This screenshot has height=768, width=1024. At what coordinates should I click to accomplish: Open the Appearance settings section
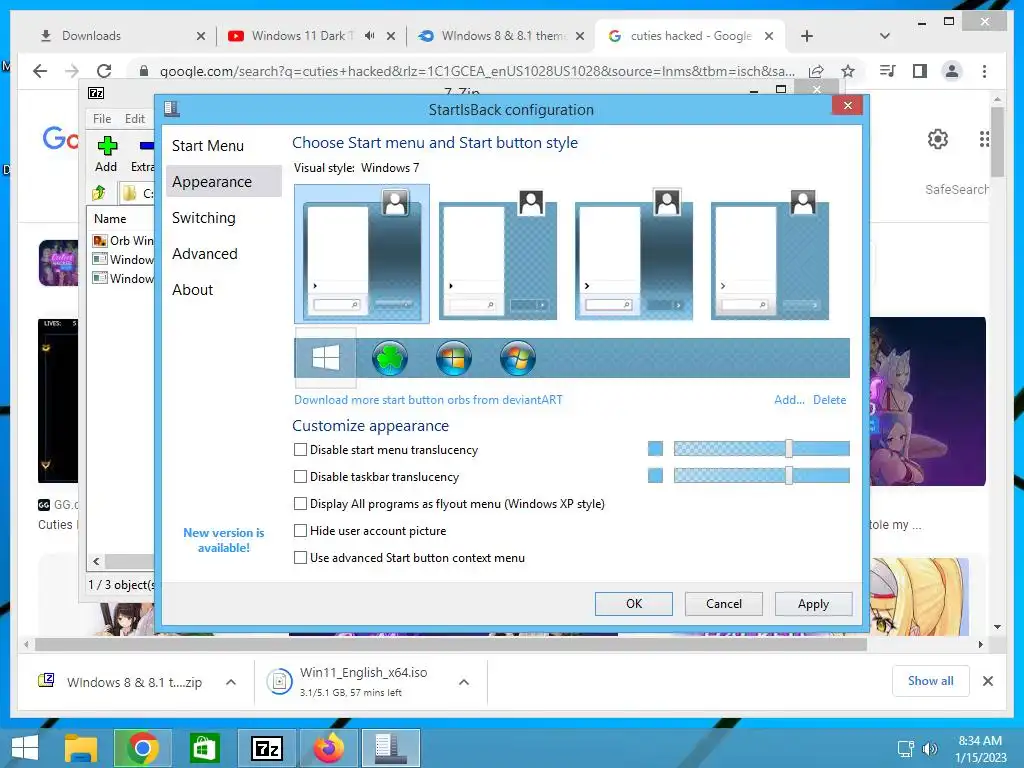(223, 182)
